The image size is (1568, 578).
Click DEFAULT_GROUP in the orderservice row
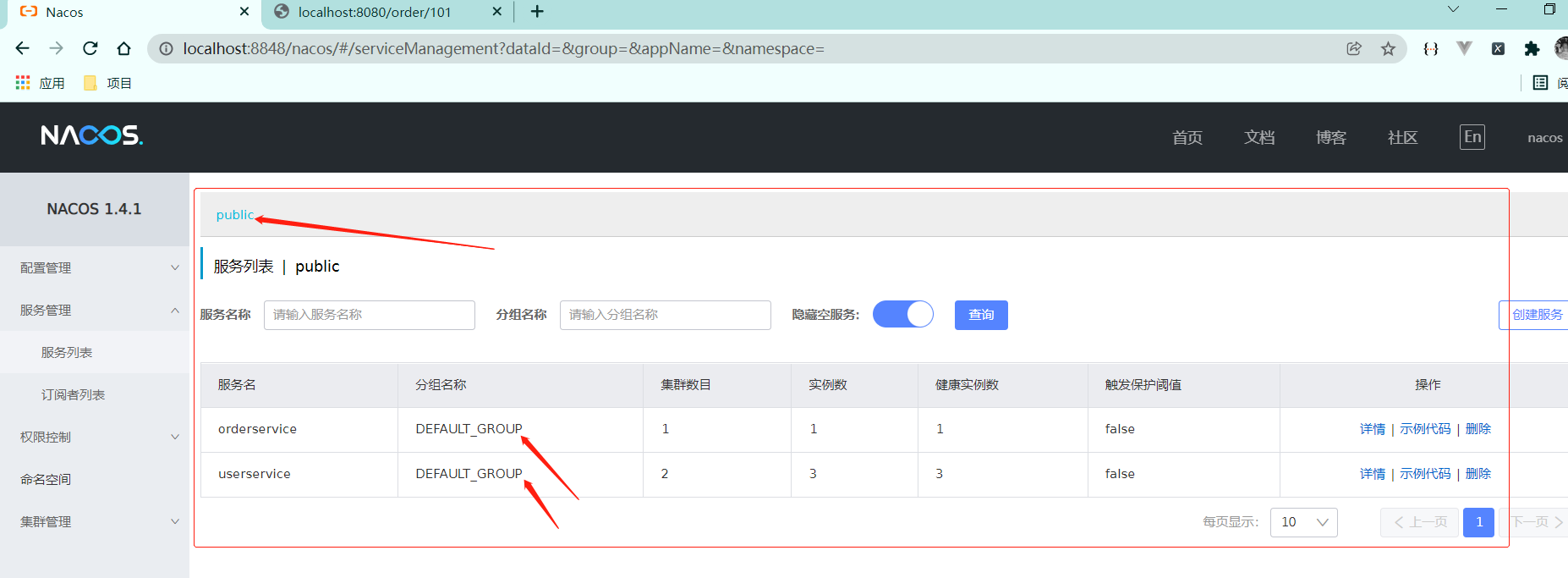pos(469,429)
